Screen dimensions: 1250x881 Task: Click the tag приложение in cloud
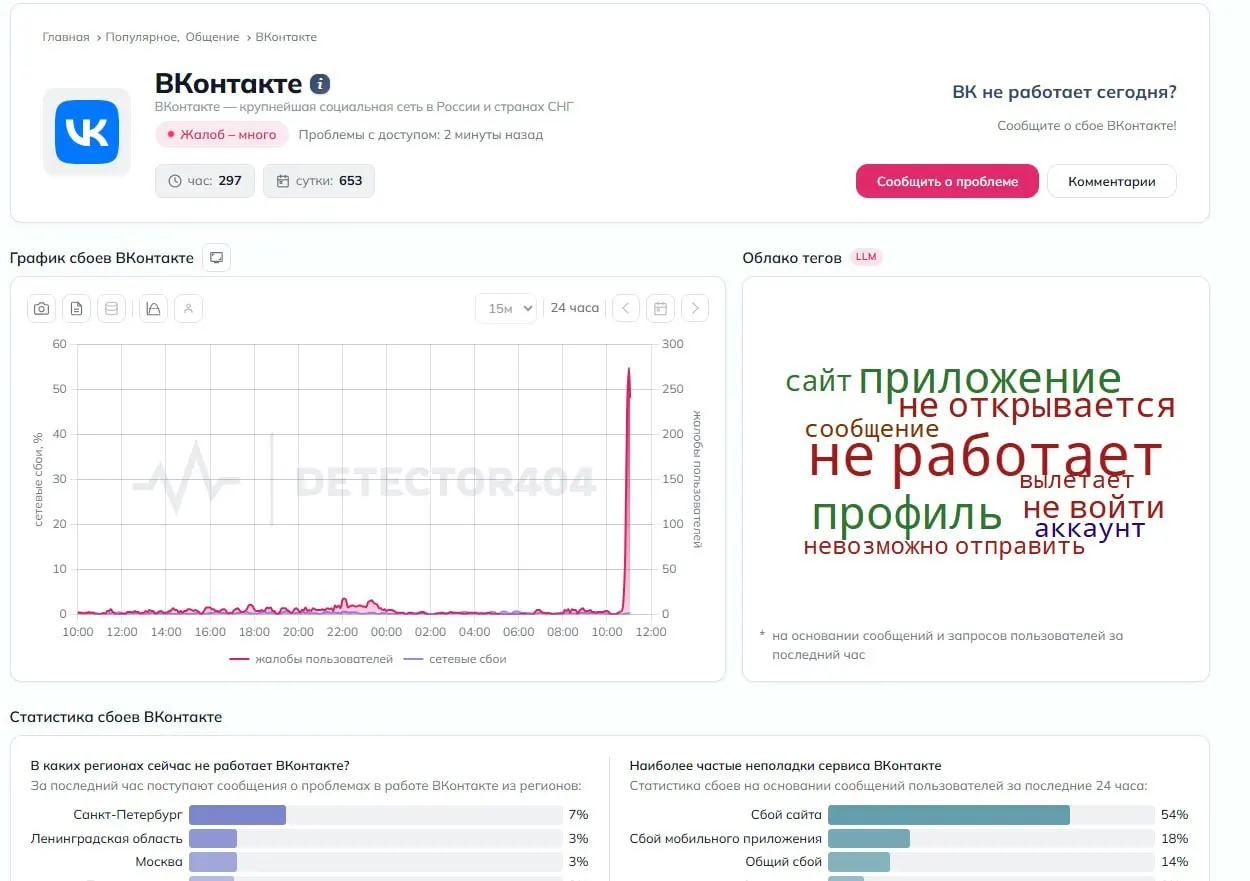pos(990,379)
